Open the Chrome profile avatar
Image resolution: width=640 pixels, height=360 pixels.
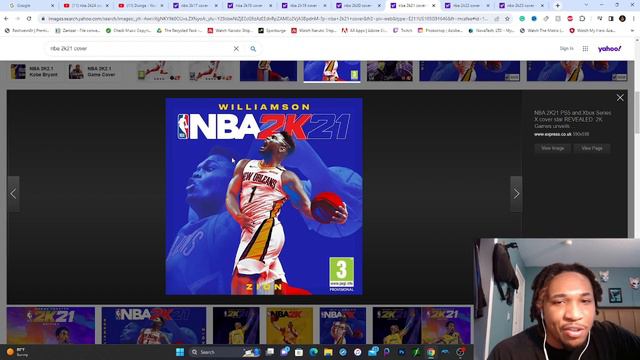[x=622, y=19]
